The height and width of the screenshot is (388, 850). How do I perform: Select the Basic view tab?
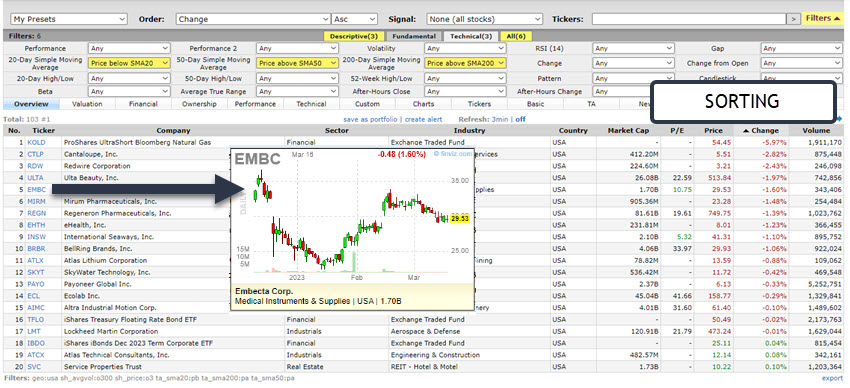(x=536, y=104)
